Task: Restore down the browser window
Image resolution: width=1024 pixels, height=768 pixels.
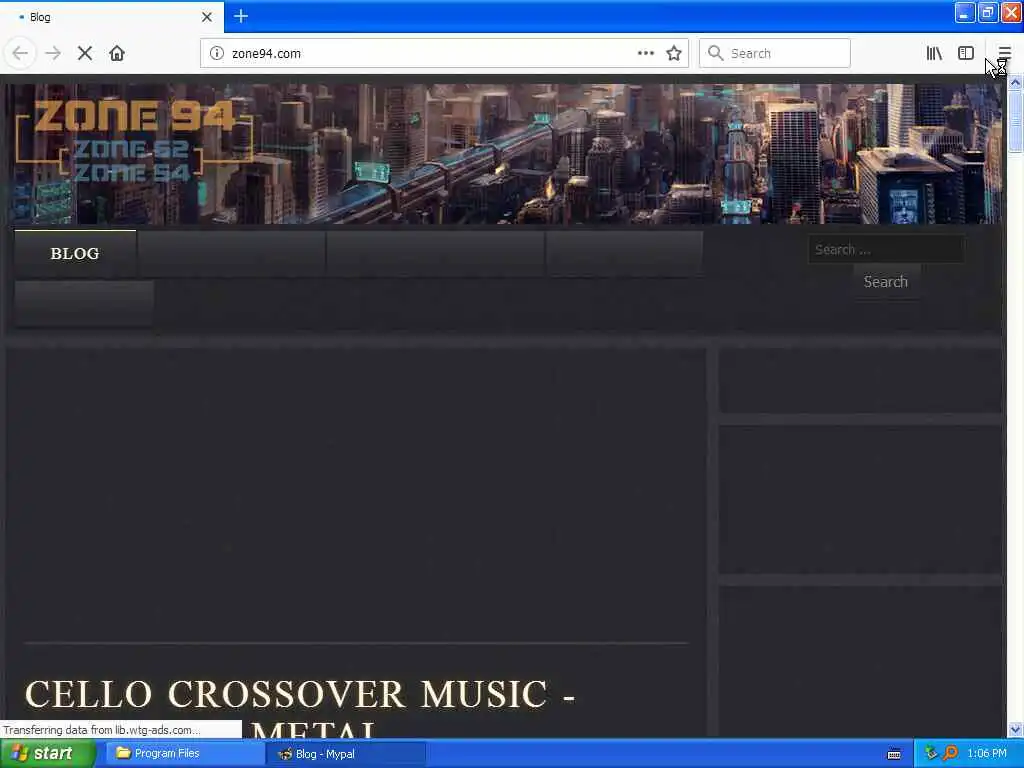Action: click(x=987, y=13)
